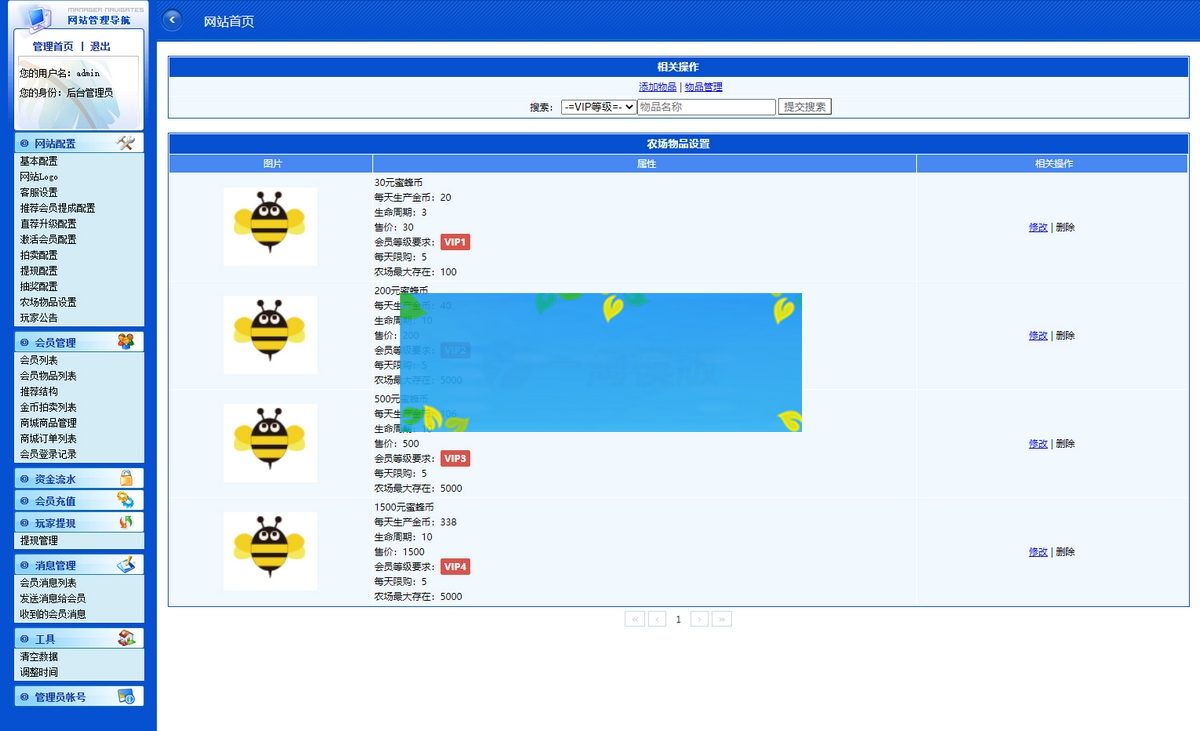Click the 添加物品 link

657,87
